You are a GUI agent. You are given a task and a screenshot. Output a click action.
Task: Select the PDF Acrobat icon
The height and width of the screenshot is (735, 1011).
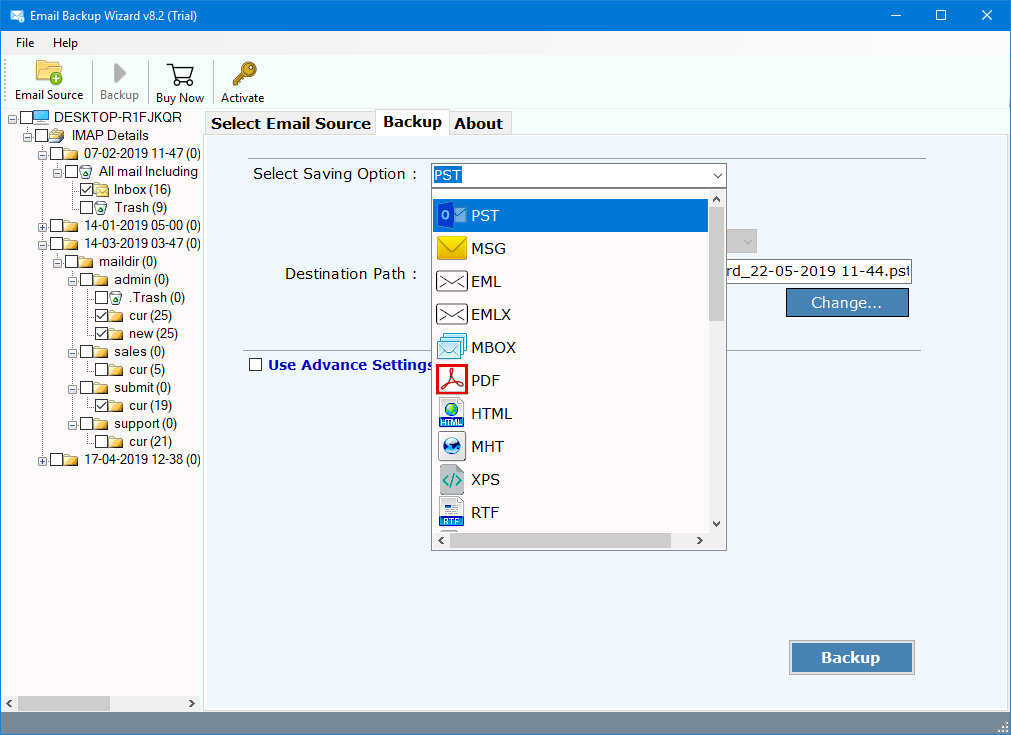coord(451,380)
